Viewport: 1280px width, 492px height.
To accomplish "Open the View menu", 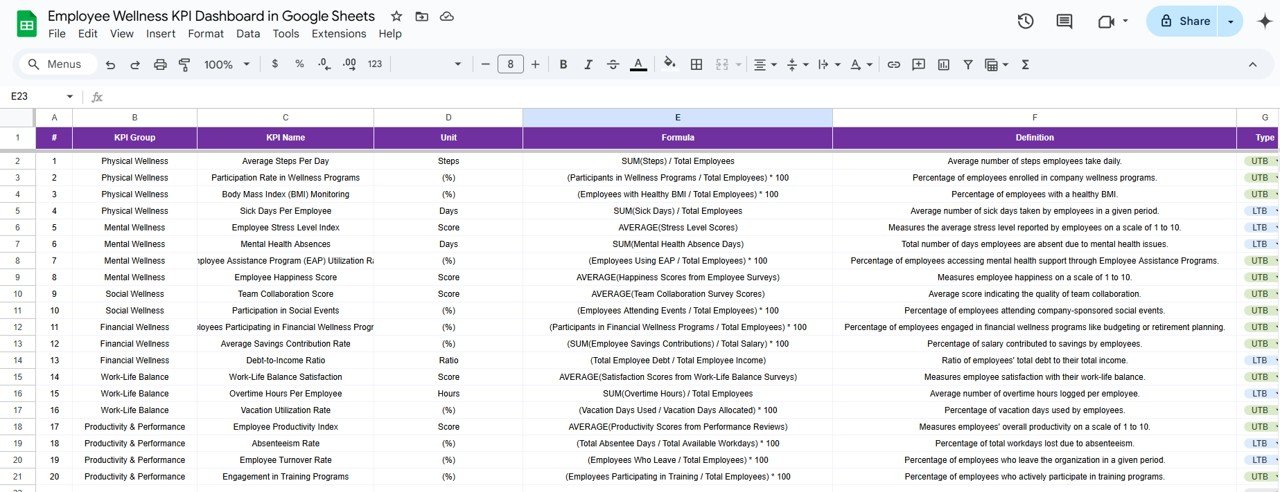I will click(122, 33).
